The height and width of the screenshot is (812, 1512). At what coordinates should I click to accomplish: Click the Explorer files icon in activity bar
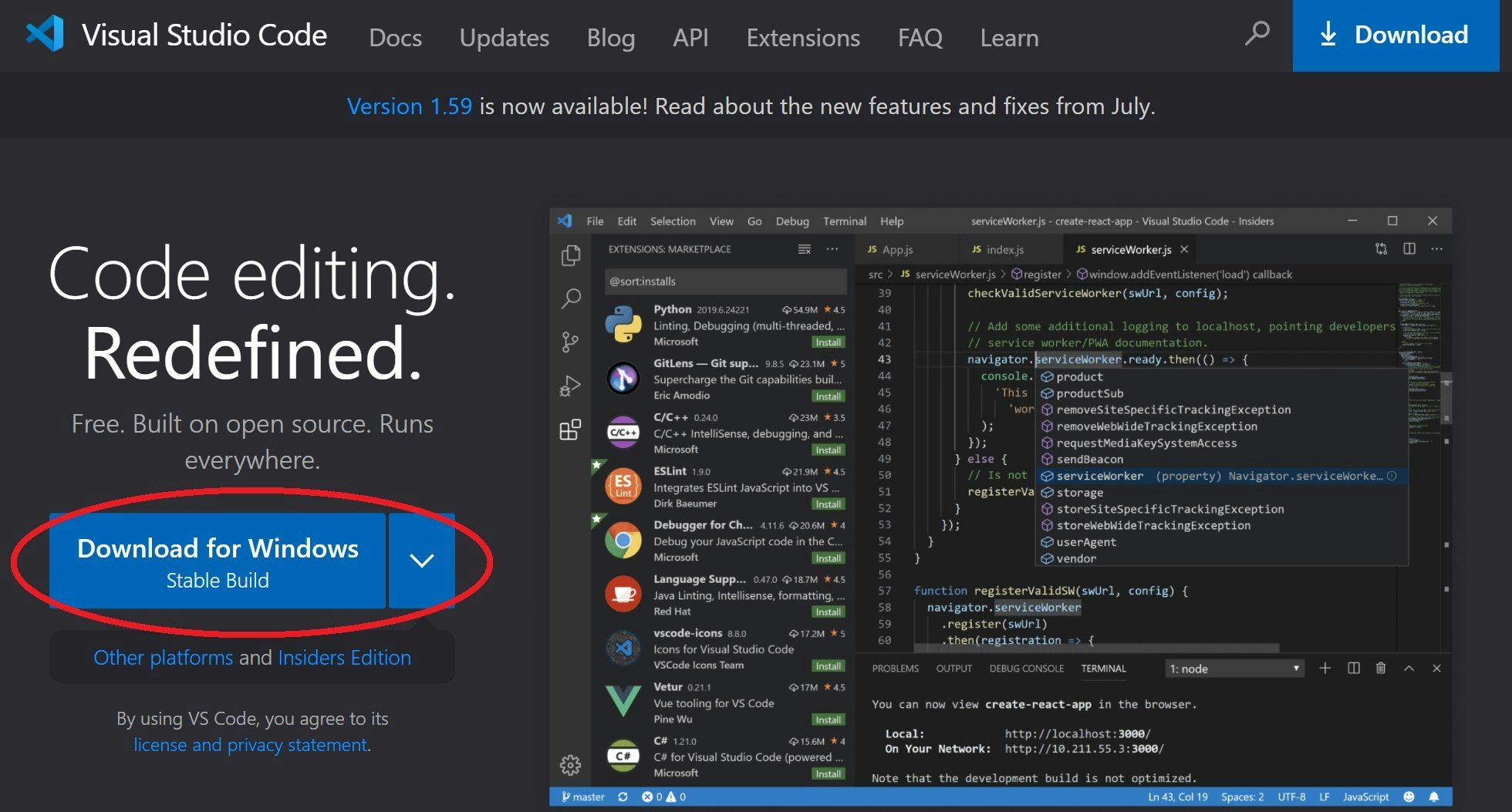point(571,255)
